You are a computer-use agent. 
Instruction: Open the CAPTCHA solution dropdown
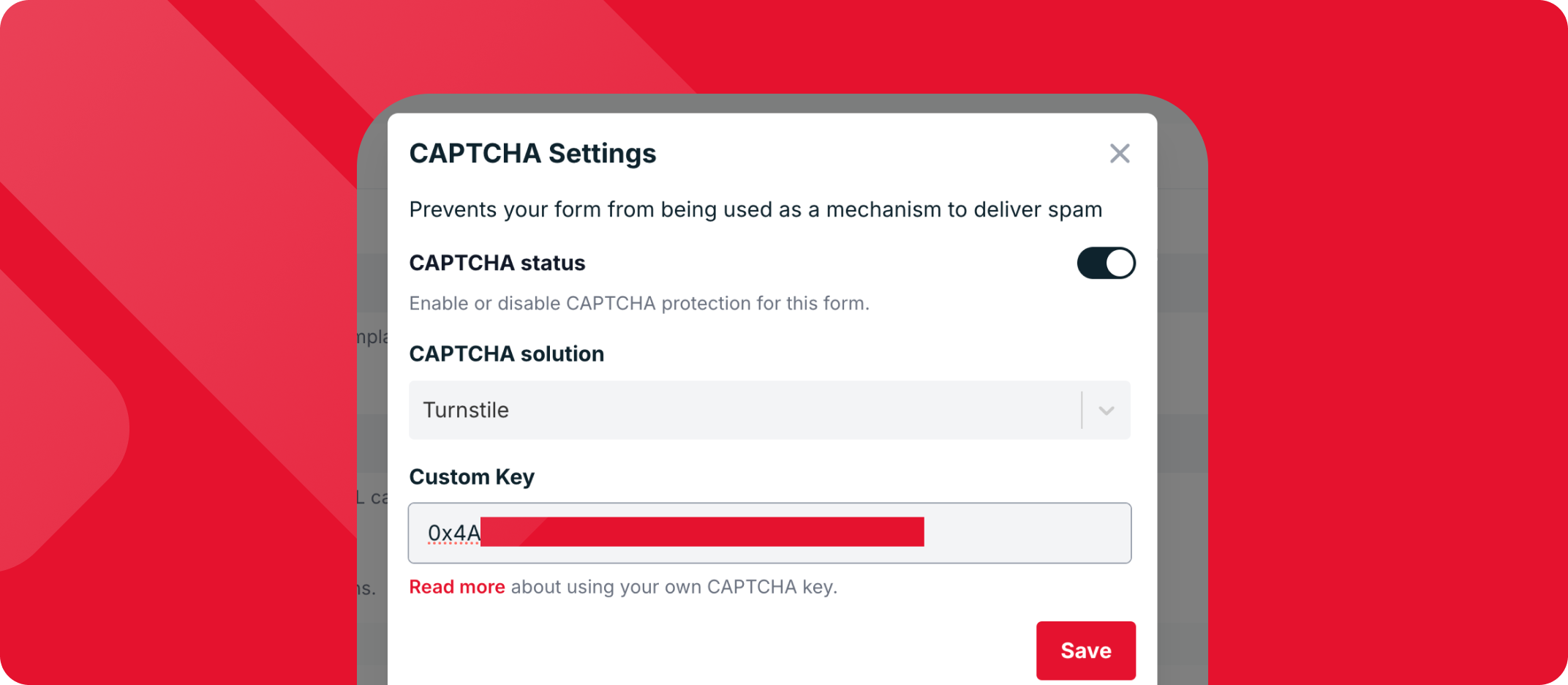[746, 410]
